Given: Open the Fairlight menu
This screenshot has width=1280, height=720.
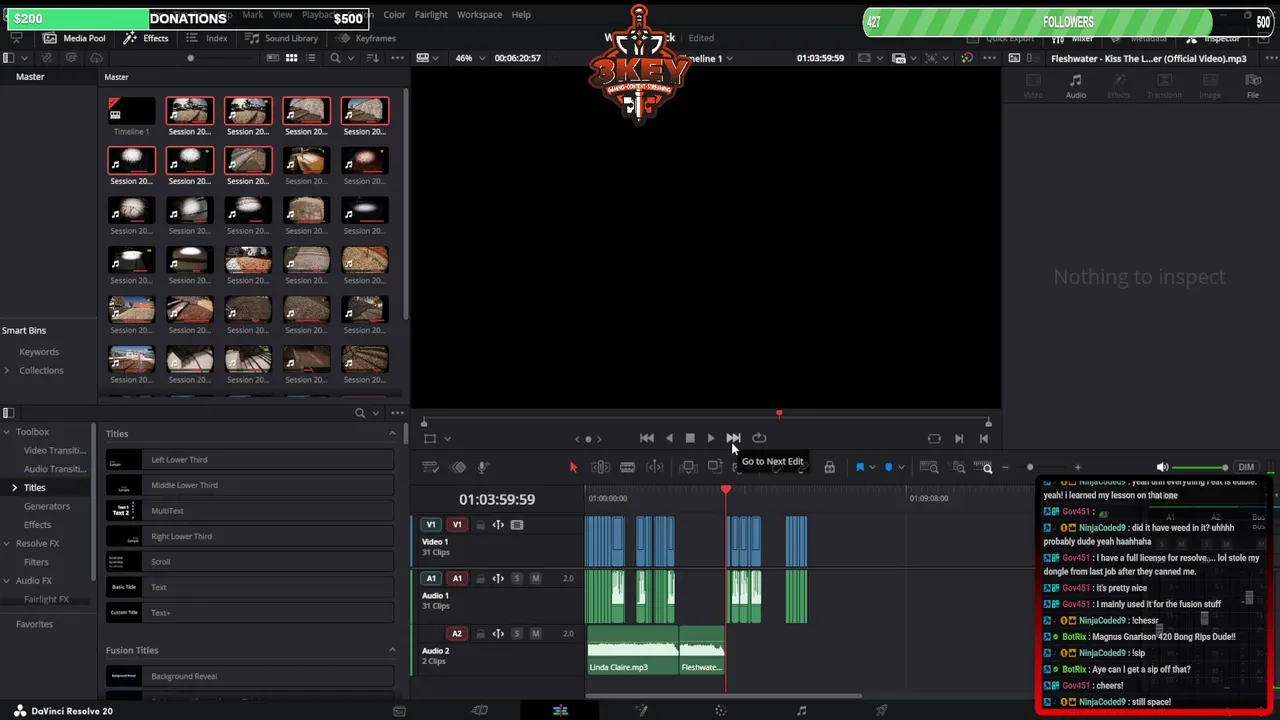Looking at the screenshot, I should [431, 15].
